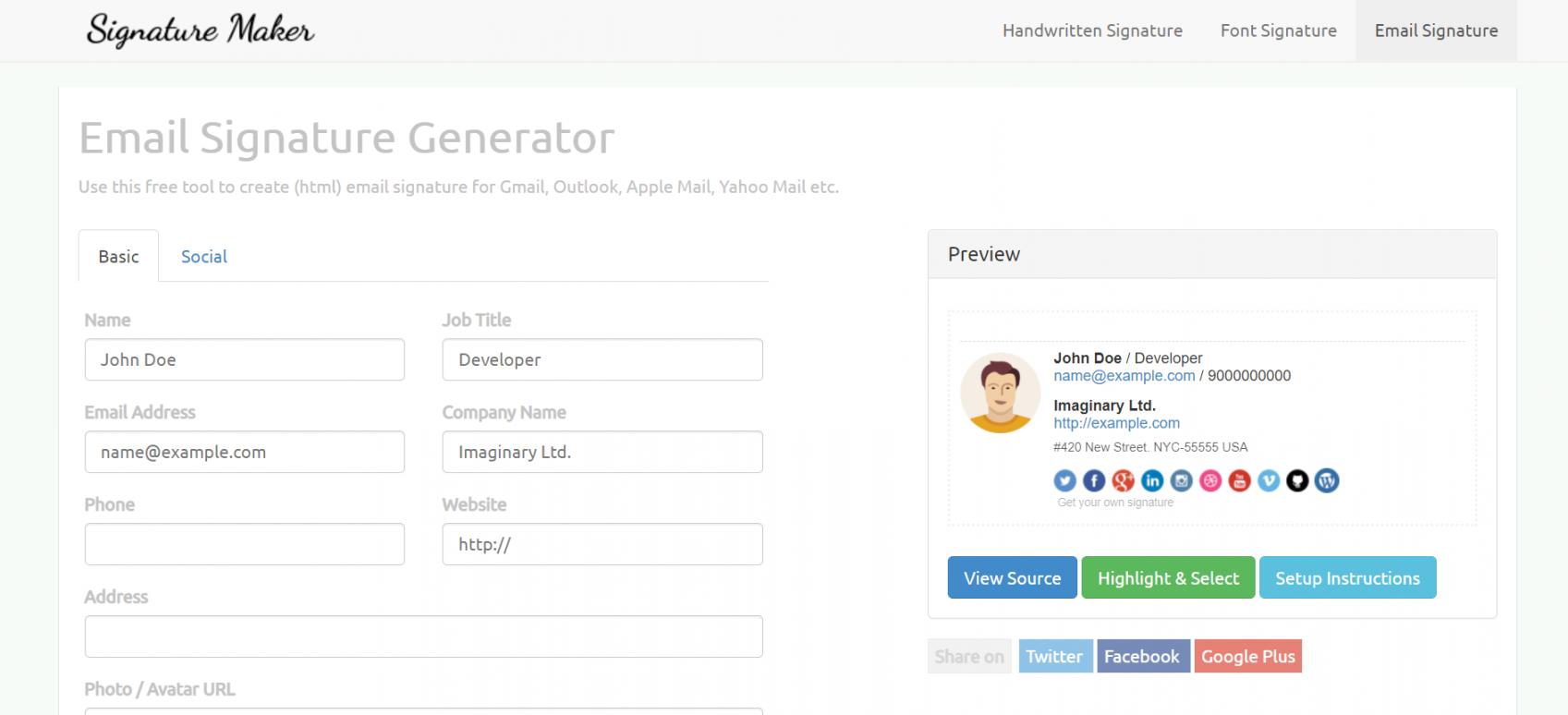1568x715 pixels.
Task: Click the 'Photo / Avatar URL' label
Action: coord(159,689)
